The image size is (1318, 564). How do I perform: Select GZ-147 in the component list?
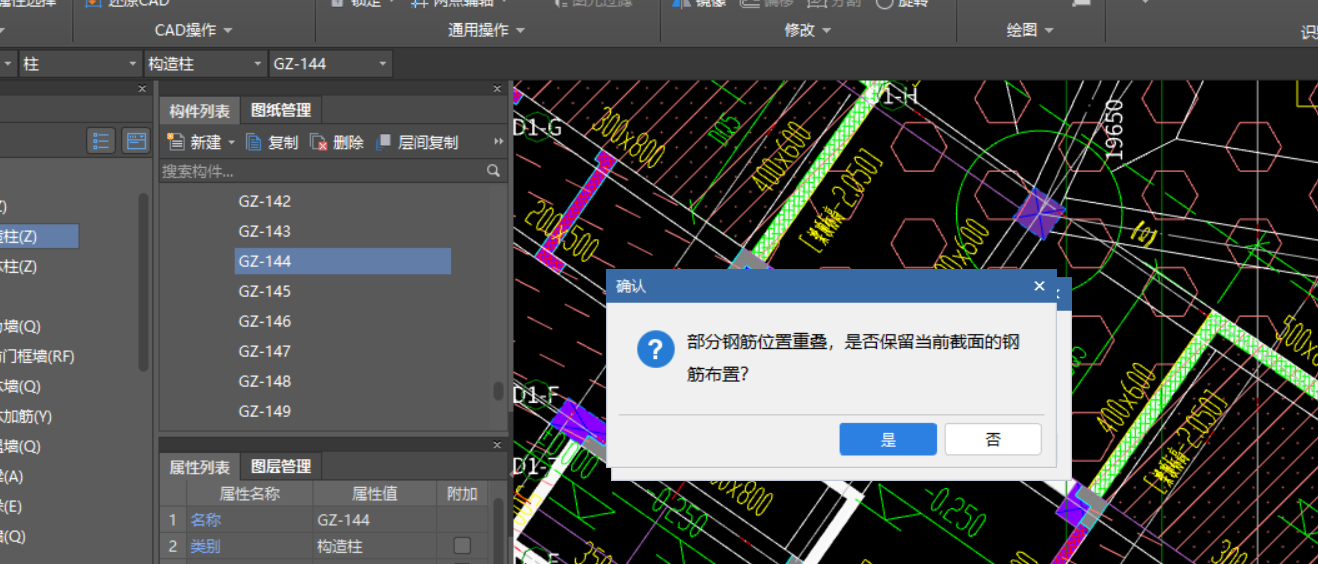click(x=265, y=351)
